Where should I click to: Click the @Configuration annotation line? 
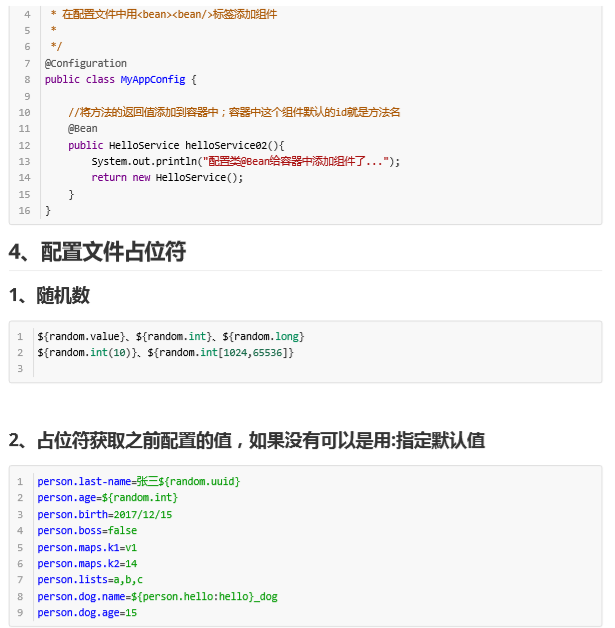(x=86, y=63)
